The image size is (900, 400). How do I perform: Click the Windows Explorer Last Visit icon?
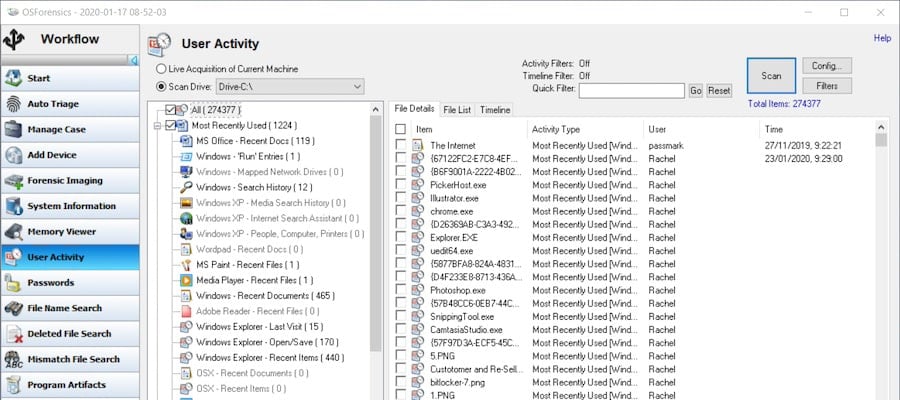pyautogui.click(x=186, y=327)
